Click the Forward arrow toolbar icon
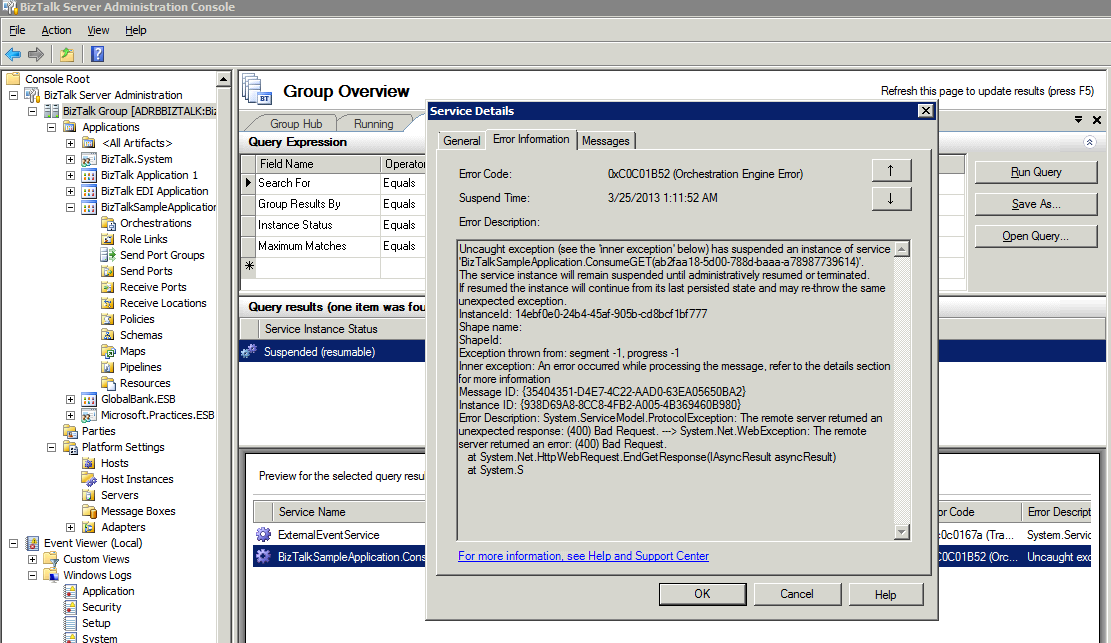 pyautogui.click(x=35, y=54)
